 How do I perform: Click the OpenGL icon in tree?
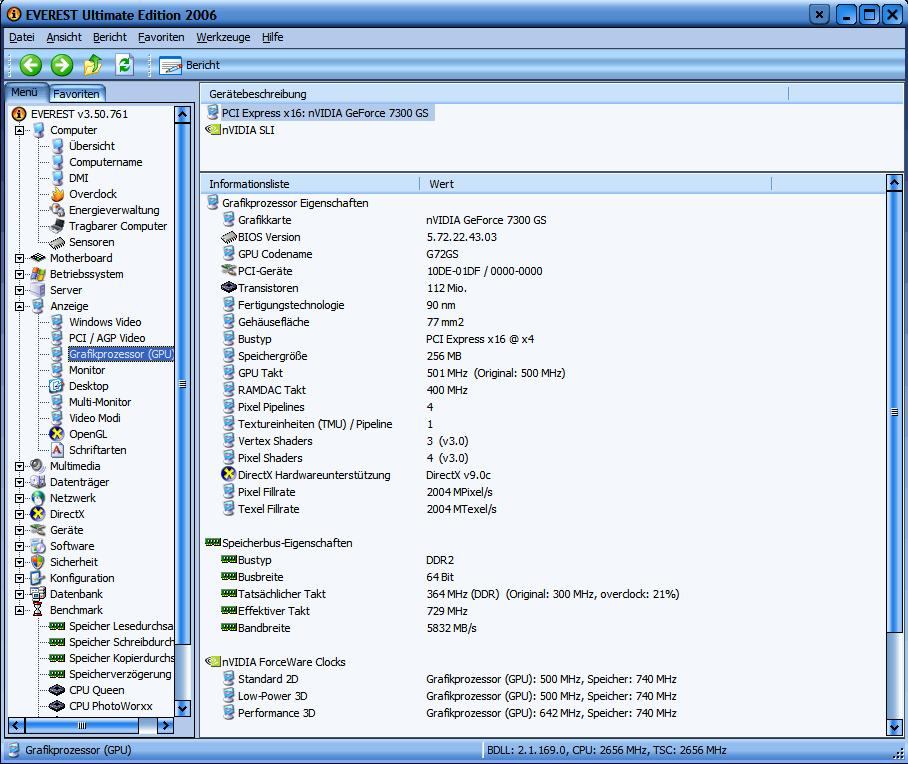click(x=57, y=434)
